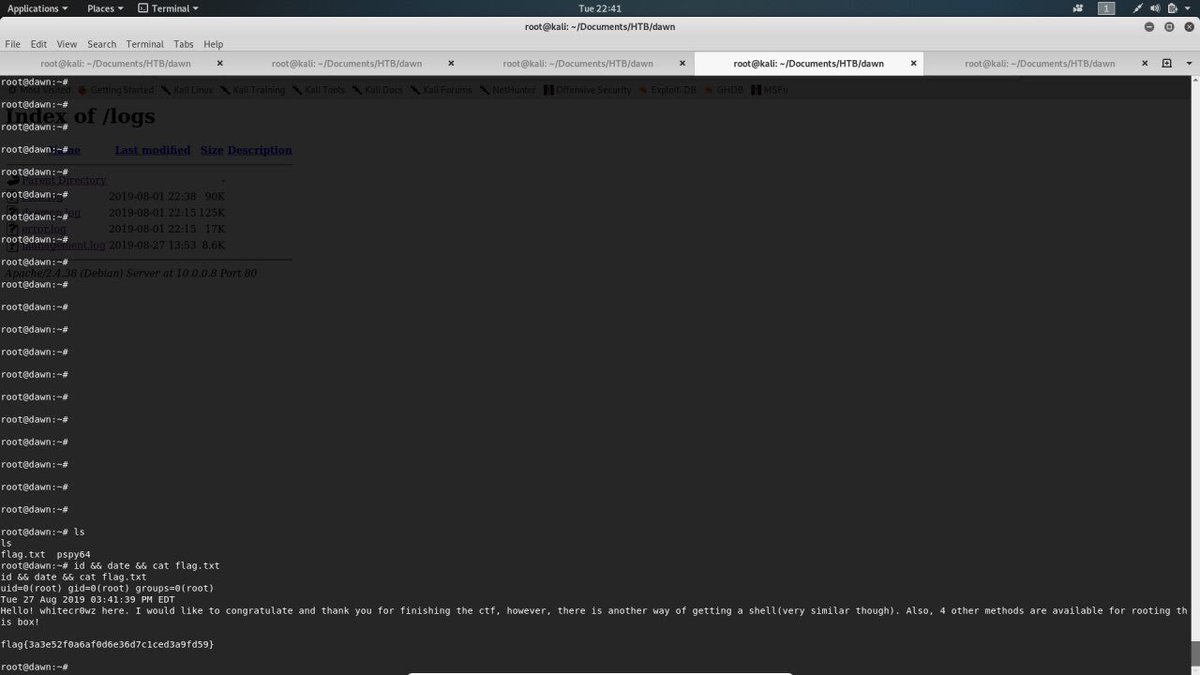Click the flag.txt pspy64 listing line

(x=45, y=554)
